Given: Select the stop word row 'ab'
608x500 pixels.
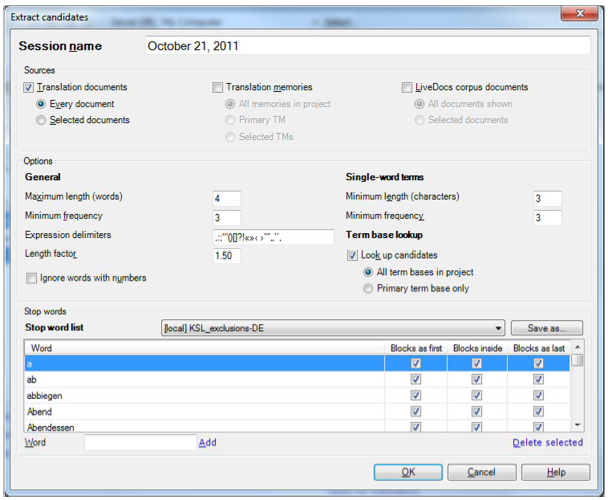Looking at the screenshot, I should 297,379.
